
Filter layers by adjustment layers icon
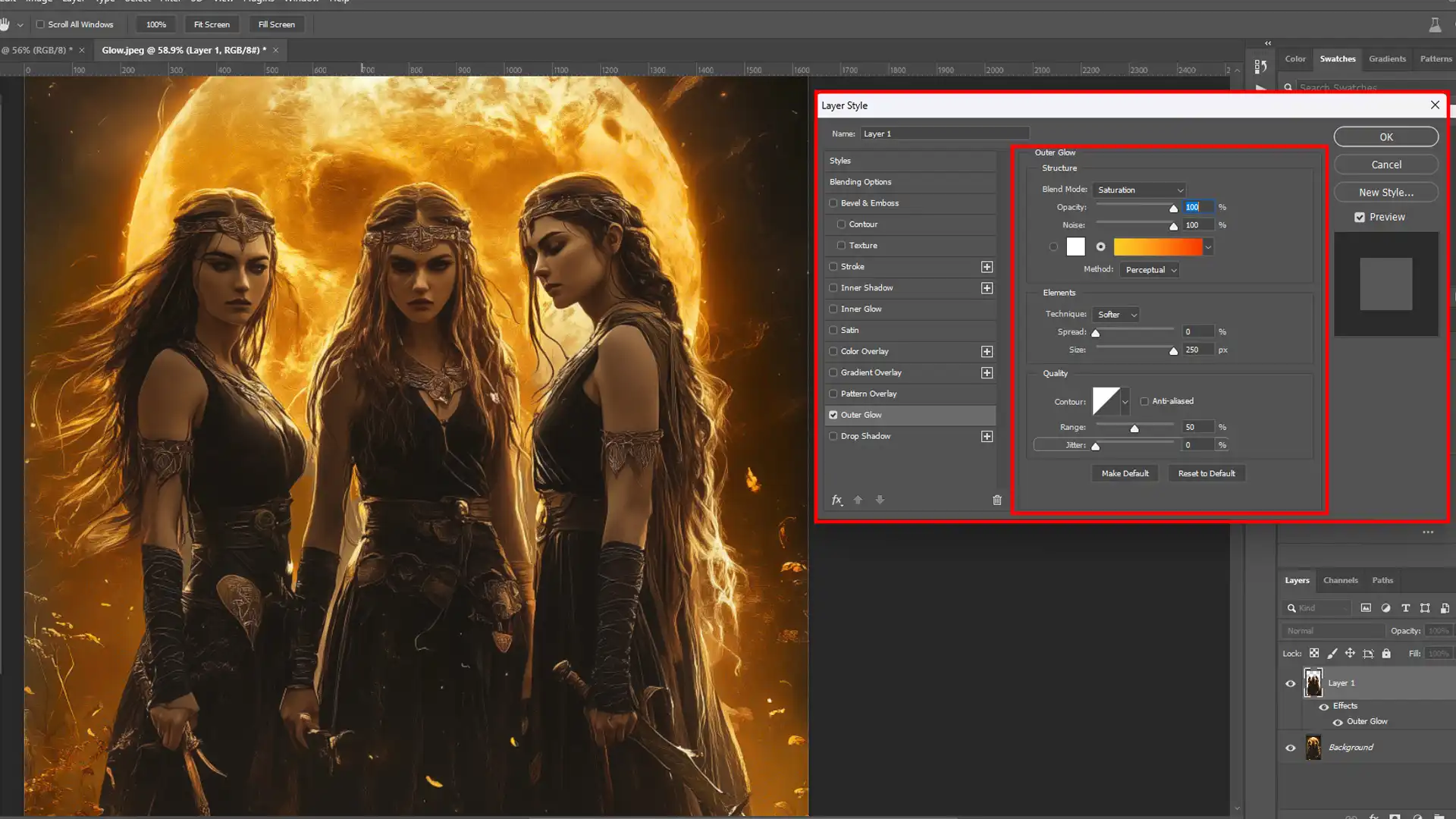point(1385,608)
